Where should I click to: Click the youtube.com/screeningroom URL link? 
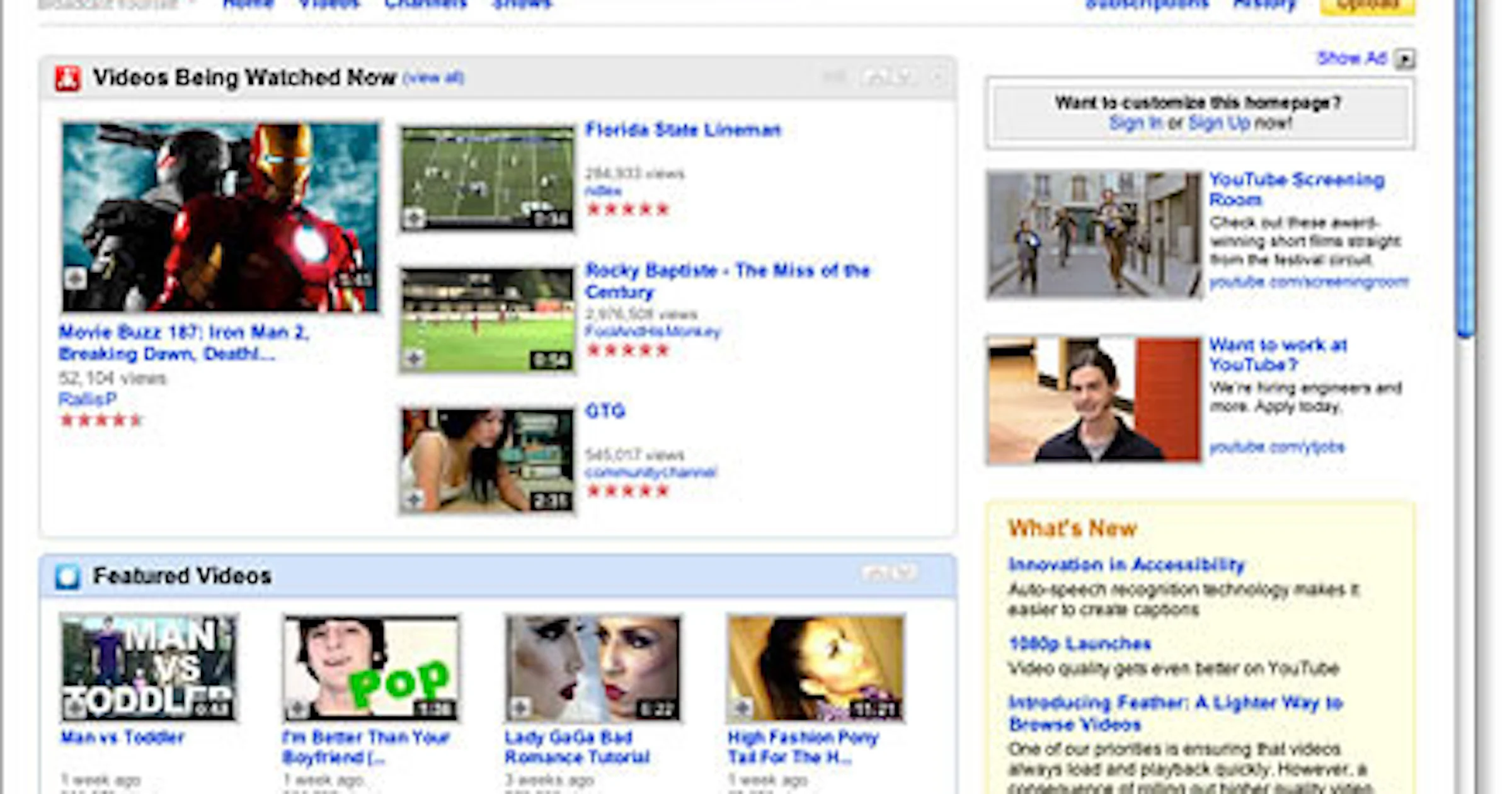point(1309,282)
